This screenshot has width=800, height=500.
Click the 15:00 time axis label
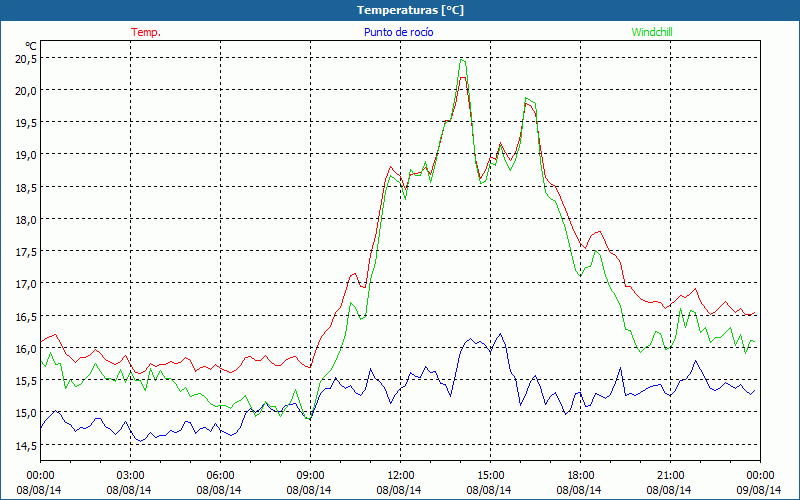(490, 476)
